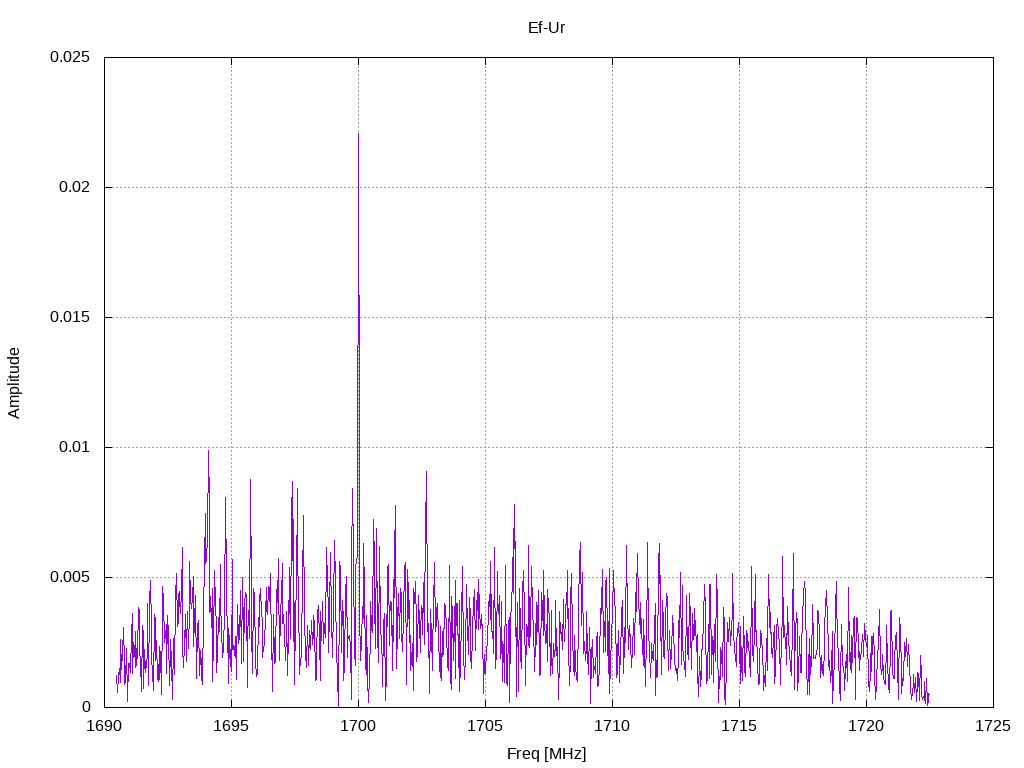
Task: Click the x-axis tick label 1720
Action: tap(866, 726)
